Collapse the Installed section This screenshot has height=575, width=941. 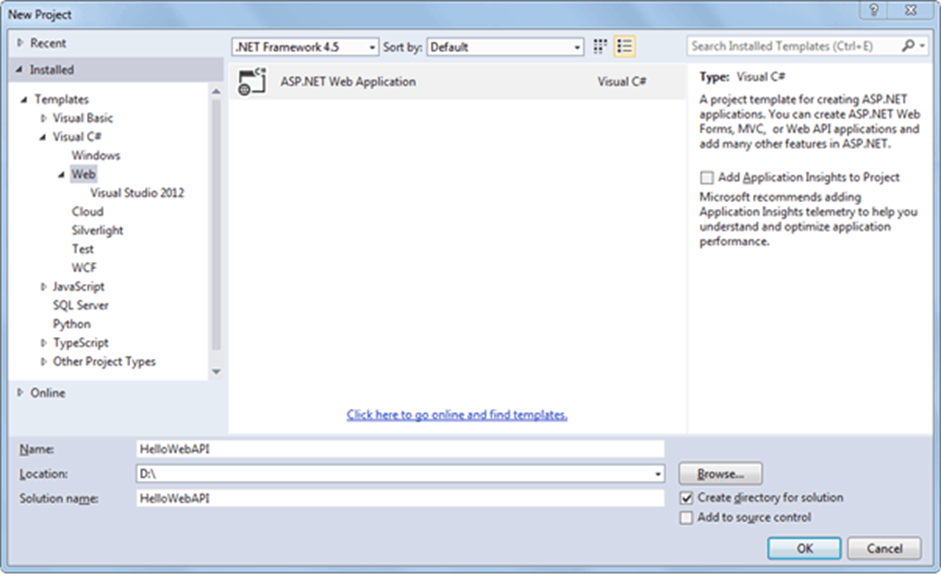19,70
